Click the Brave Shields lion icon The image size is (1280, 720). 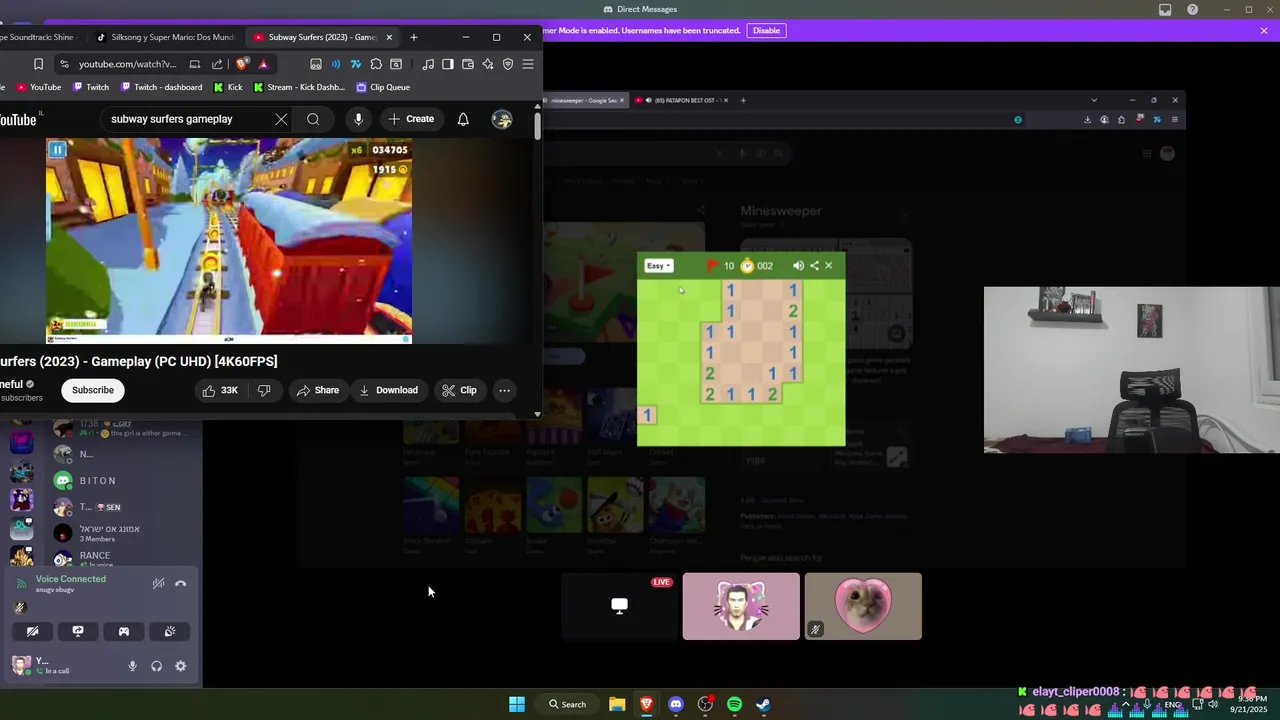pos(241,64)
